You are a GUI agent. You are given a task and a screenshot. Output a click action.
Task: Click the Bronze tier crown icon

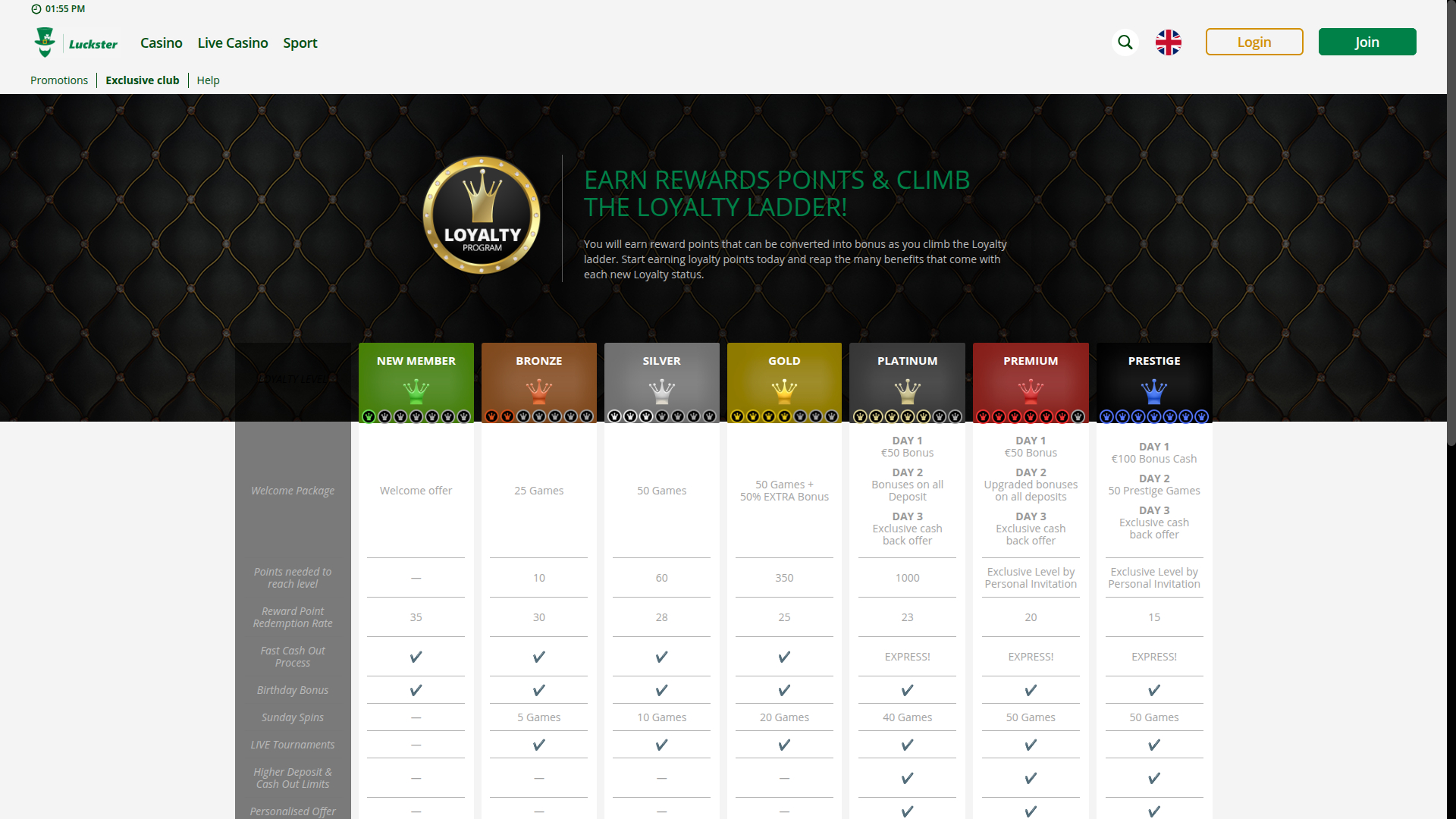pos(538,393)
